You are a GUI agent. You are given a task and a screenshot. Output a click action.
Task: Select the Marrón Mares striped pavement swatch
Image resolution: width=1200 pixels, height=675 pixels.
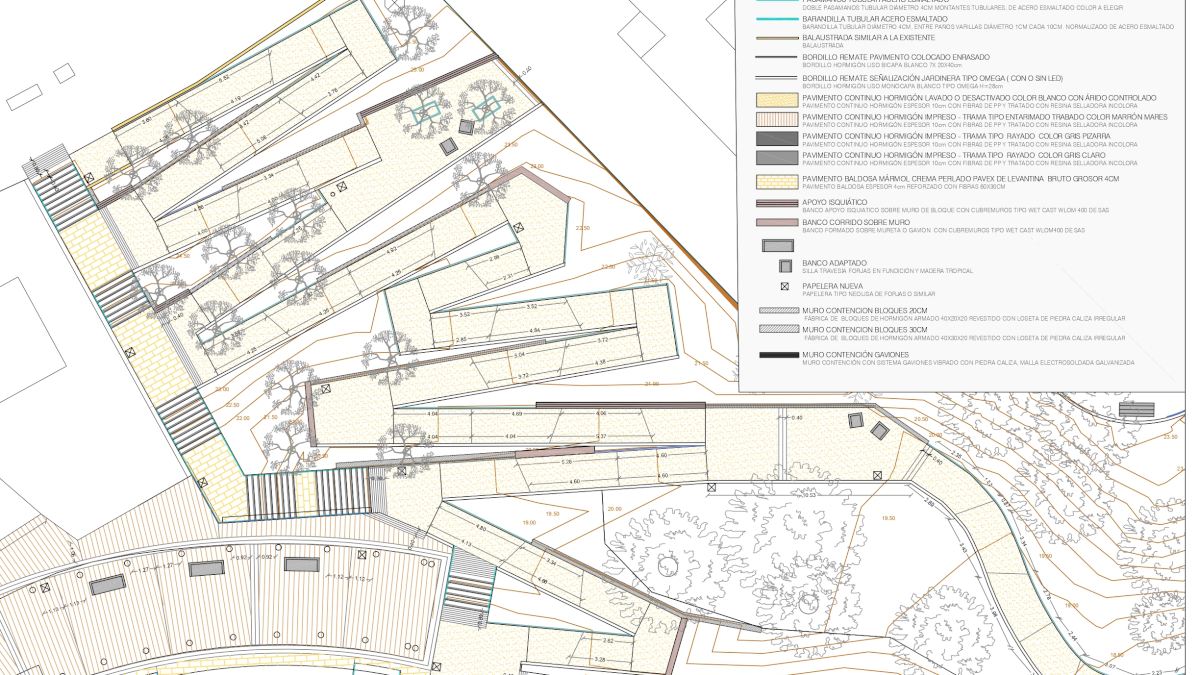pyautogui.click(x=770, y=118)
